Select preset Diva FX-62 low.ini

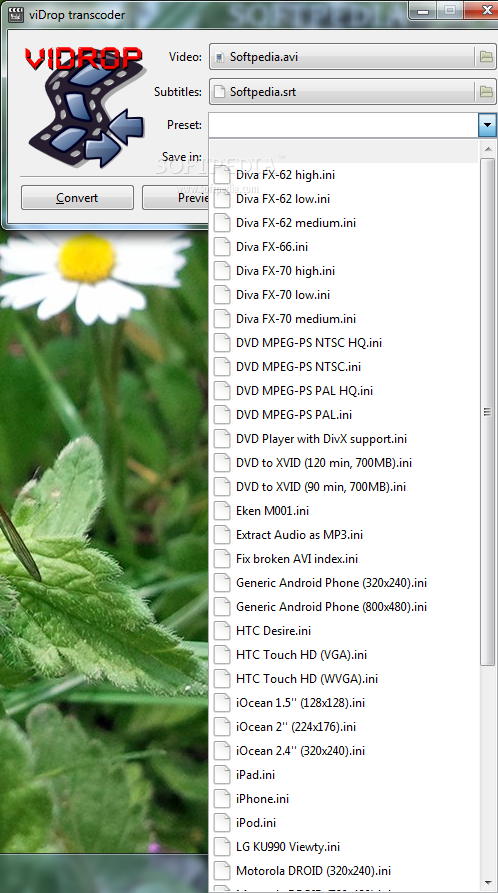click(x=344, y=199)
